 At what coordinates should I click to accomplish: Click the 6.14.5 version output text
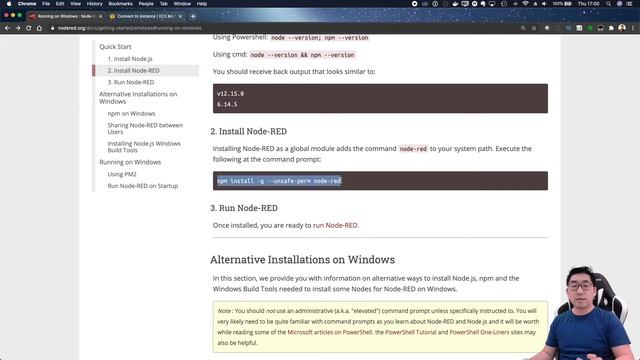coord(227,104)
